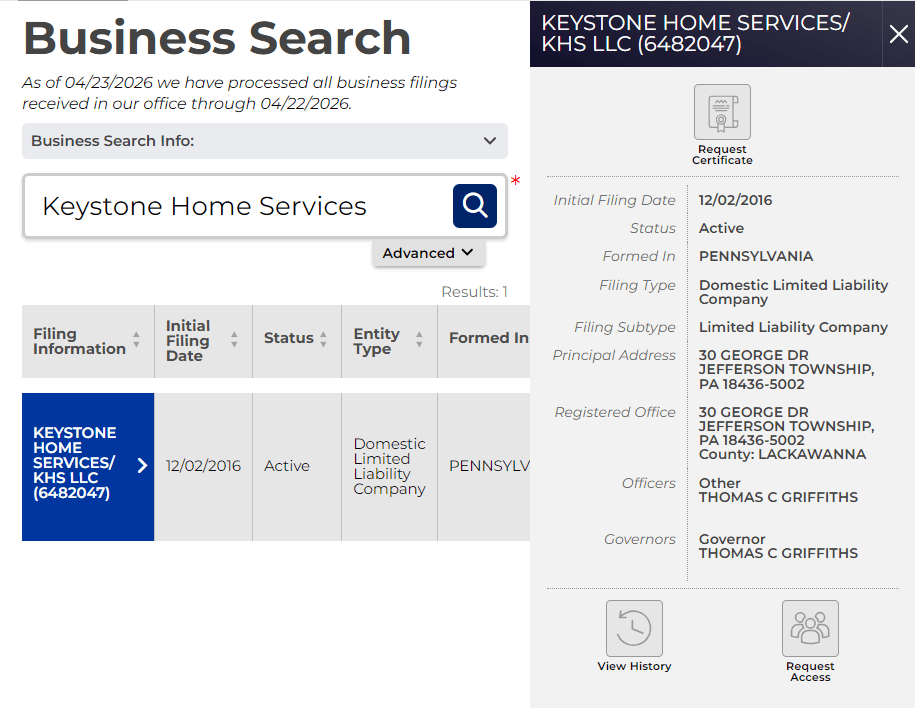
Task: Click the Officers THOMAS C GRIFFITHS name
Action: coord(778,497)
